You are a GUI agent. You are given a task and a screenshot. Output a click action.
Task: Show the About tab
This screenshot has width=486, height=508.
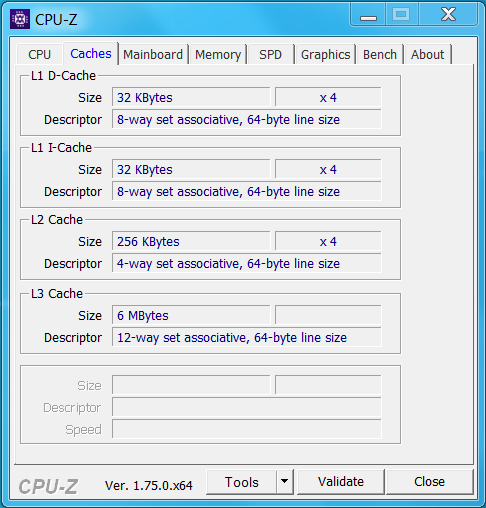tap(428, 54)
